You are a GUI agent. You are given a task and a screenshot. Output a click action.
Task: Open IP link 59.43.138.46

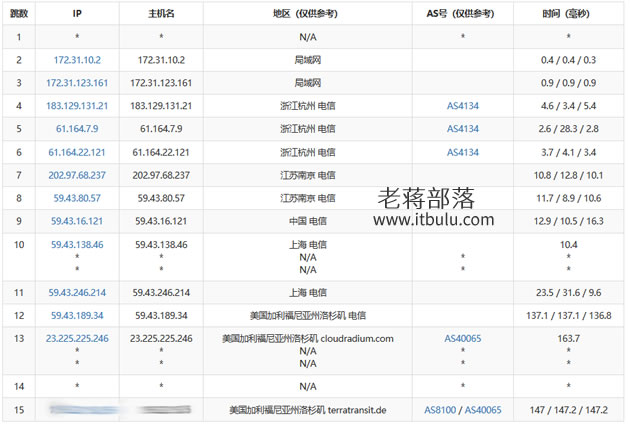click(77, 244)
